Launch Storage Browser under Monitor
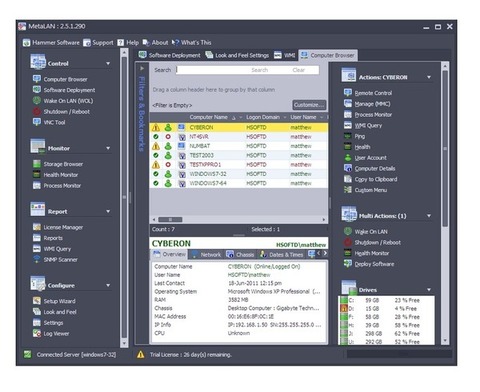The width and height of the screenshot is (480, 392). tap(63, 164)
